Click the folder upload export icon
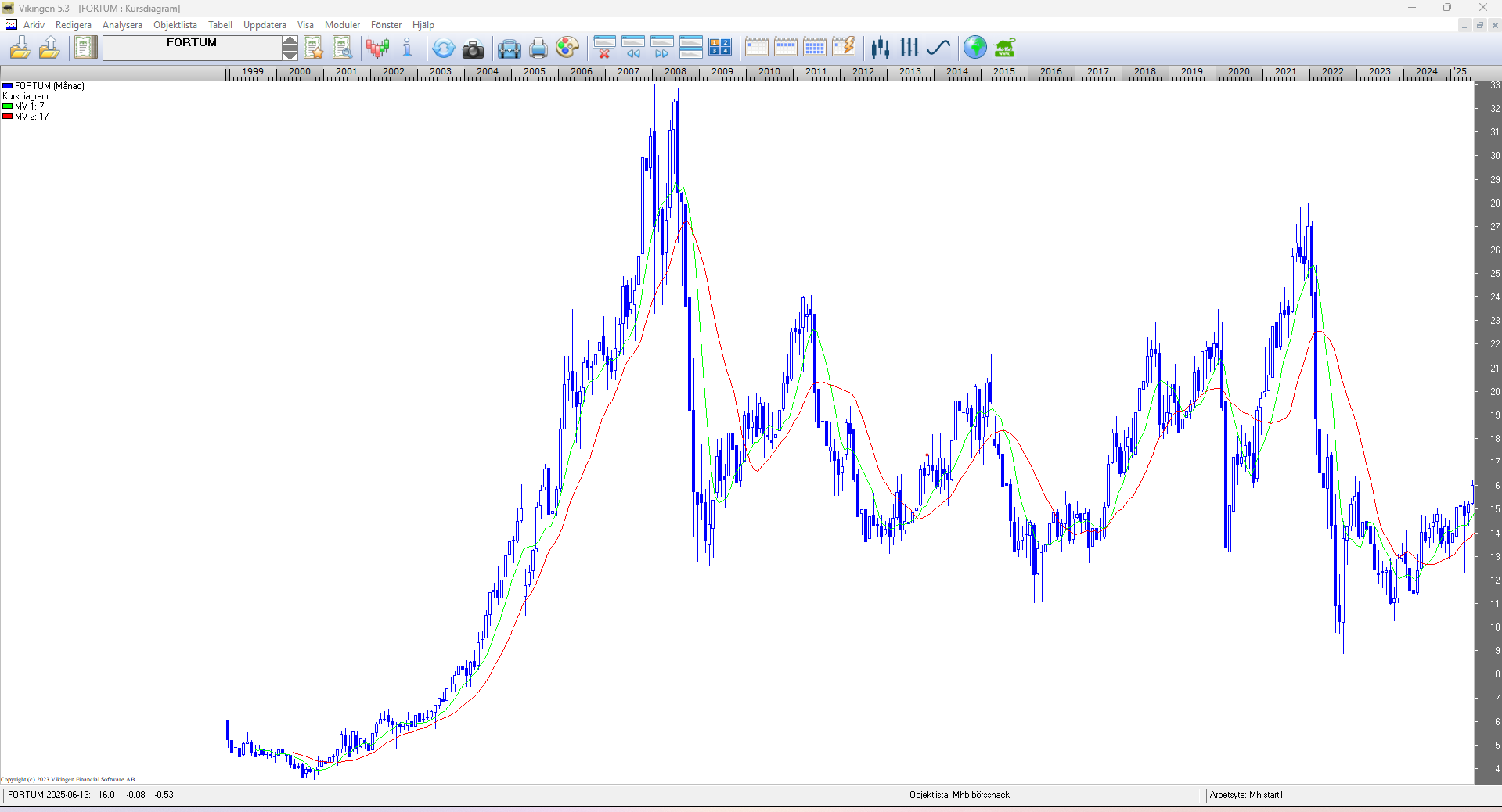The width and height of the screenshot is (1502, 812). [x=49, y=48]
